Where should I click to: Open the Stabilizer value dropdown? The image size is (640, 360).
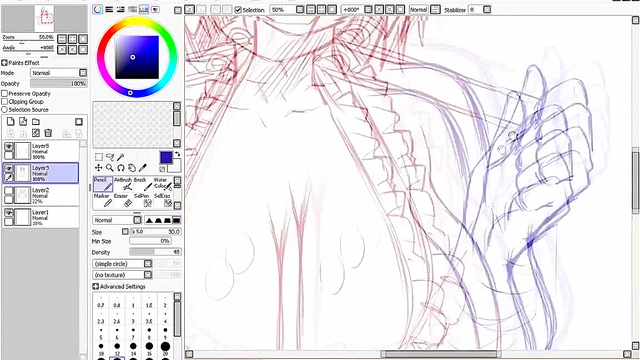click(487, 9)
